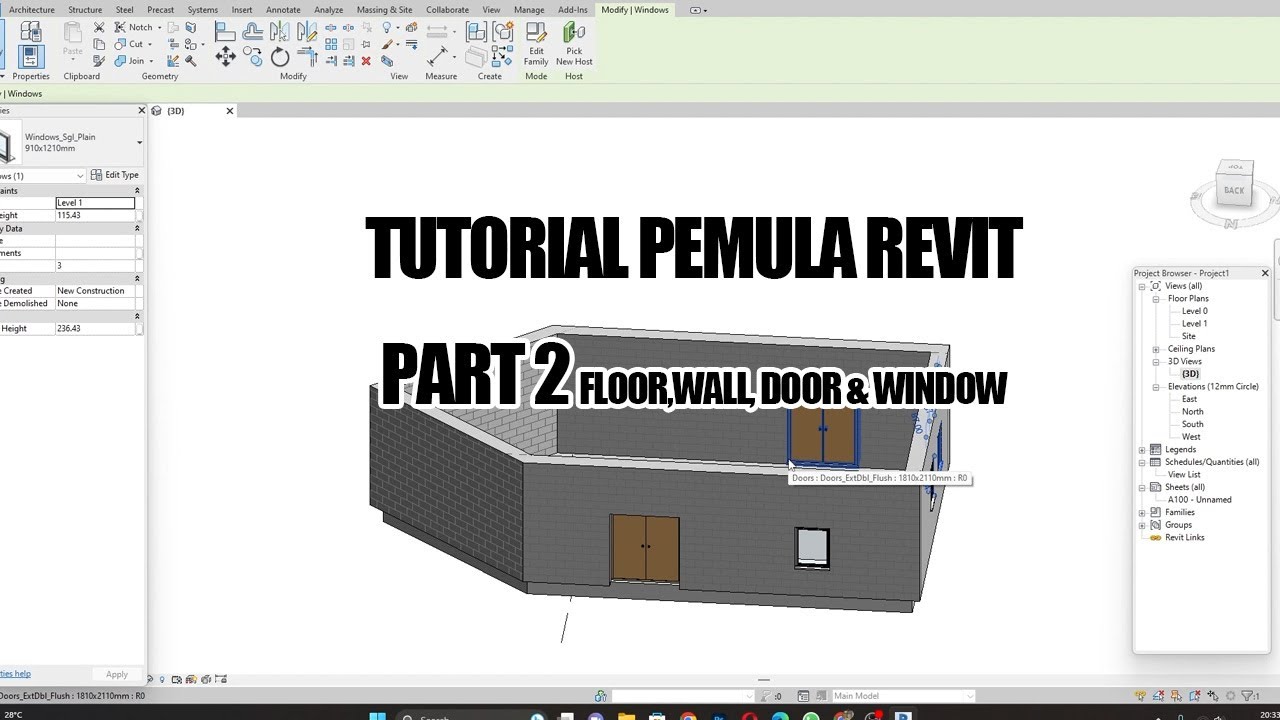Open the Massing & Site tab
The width and height of the screenshot is (1280, 720).
pyautogui.click(x=384, y=10)
